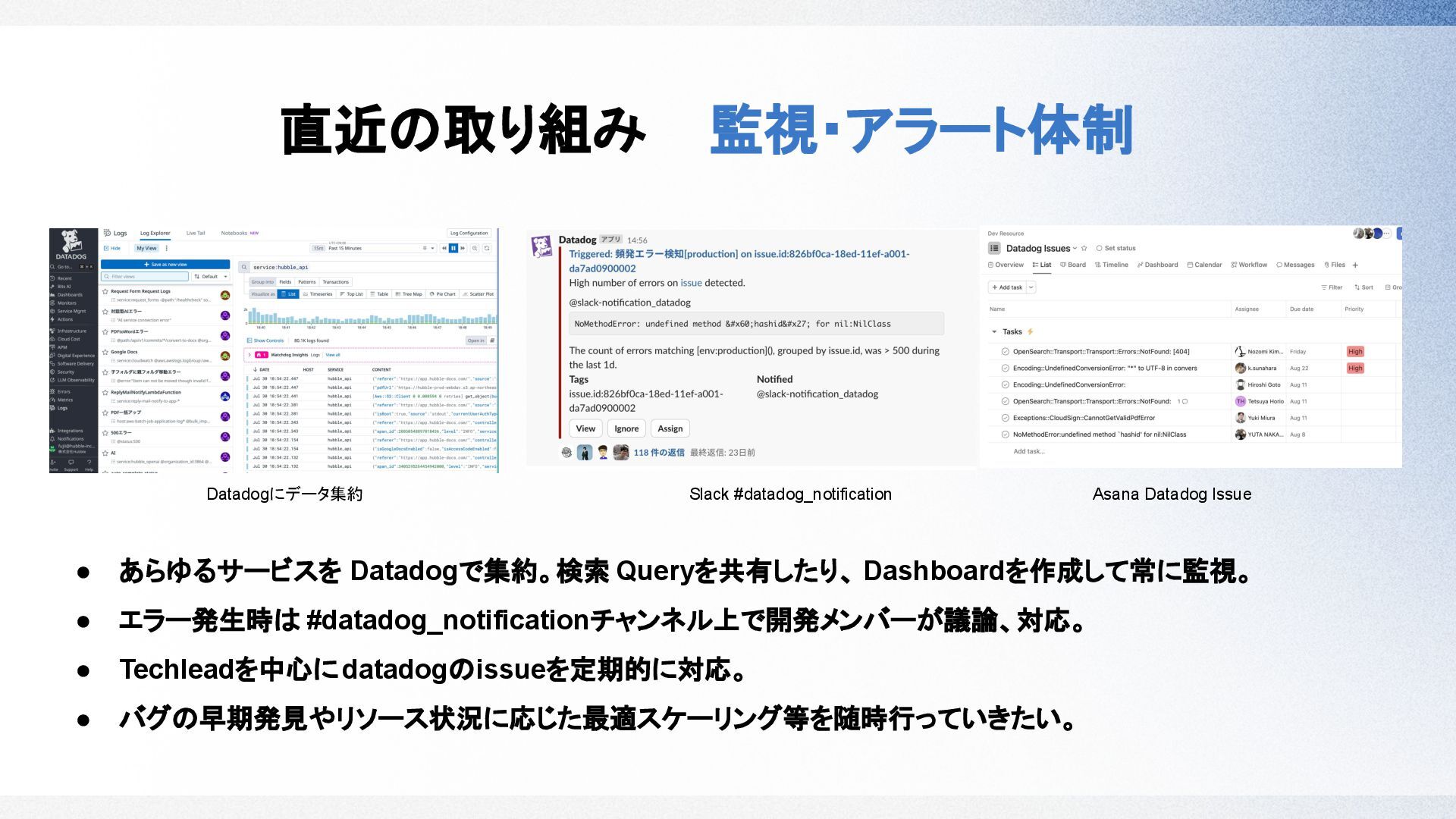The width and height of the screenshot is (1456, 819).
Task: Collapse the Tasks section in Asana
Action: 994,331
